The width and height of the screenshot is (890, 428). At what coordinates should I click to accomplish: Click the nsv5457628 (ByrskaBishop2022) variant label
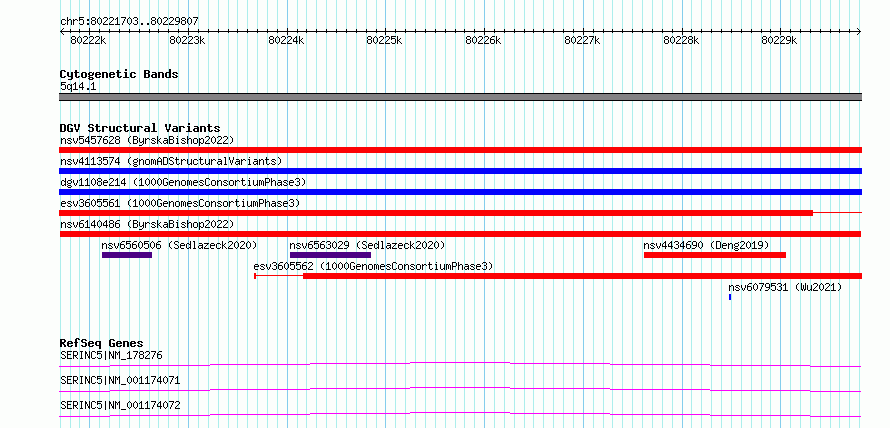click(147, 140)
